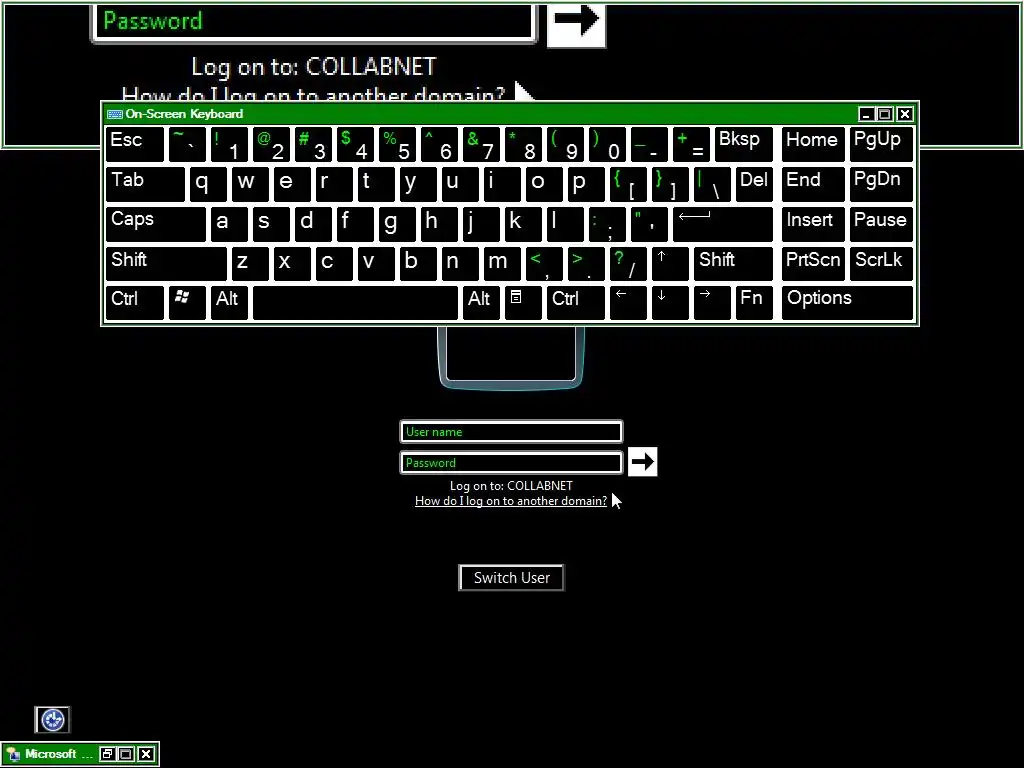Restore the Microsoft Magnifier window
1024x768 pixels.
pyautogui.click(x=107, y=754)
